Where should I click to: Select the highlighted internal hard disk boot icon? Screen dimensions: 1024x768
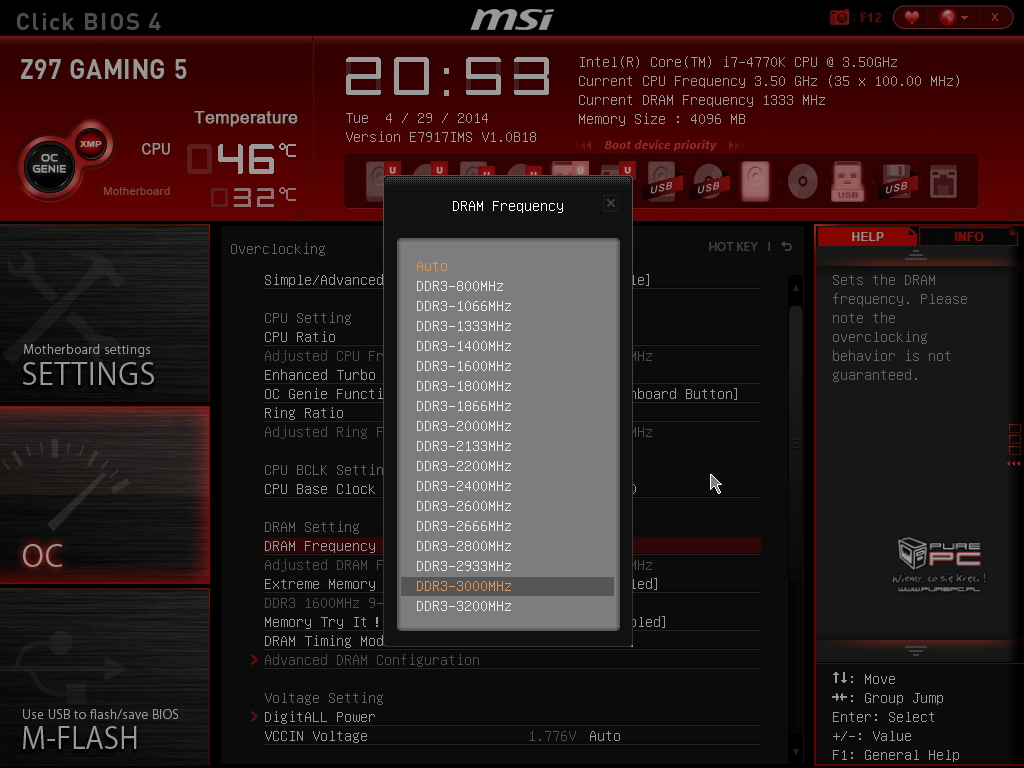tap(755, 181)
